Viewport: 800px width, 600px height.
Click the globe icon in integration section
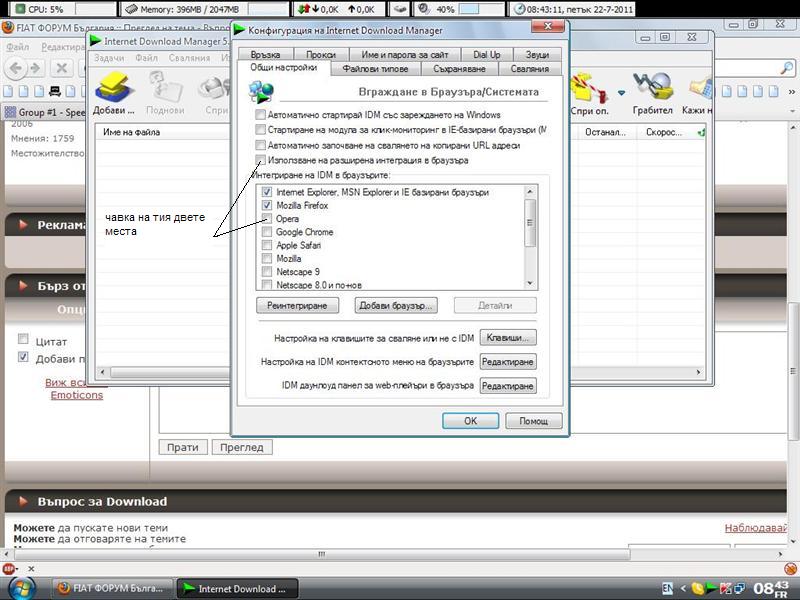pos(261,92)
